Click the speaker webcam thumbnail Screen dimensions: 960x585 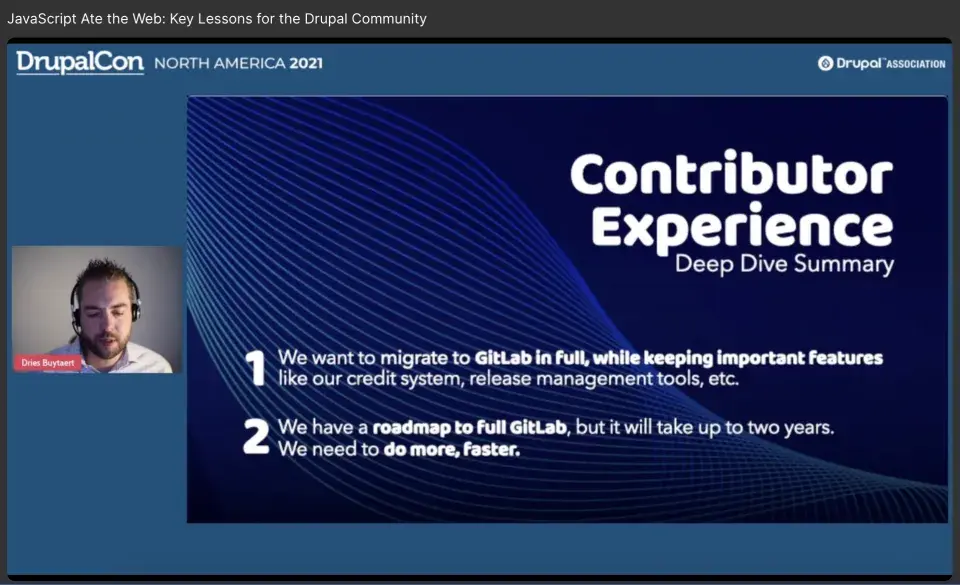point(97,310)
